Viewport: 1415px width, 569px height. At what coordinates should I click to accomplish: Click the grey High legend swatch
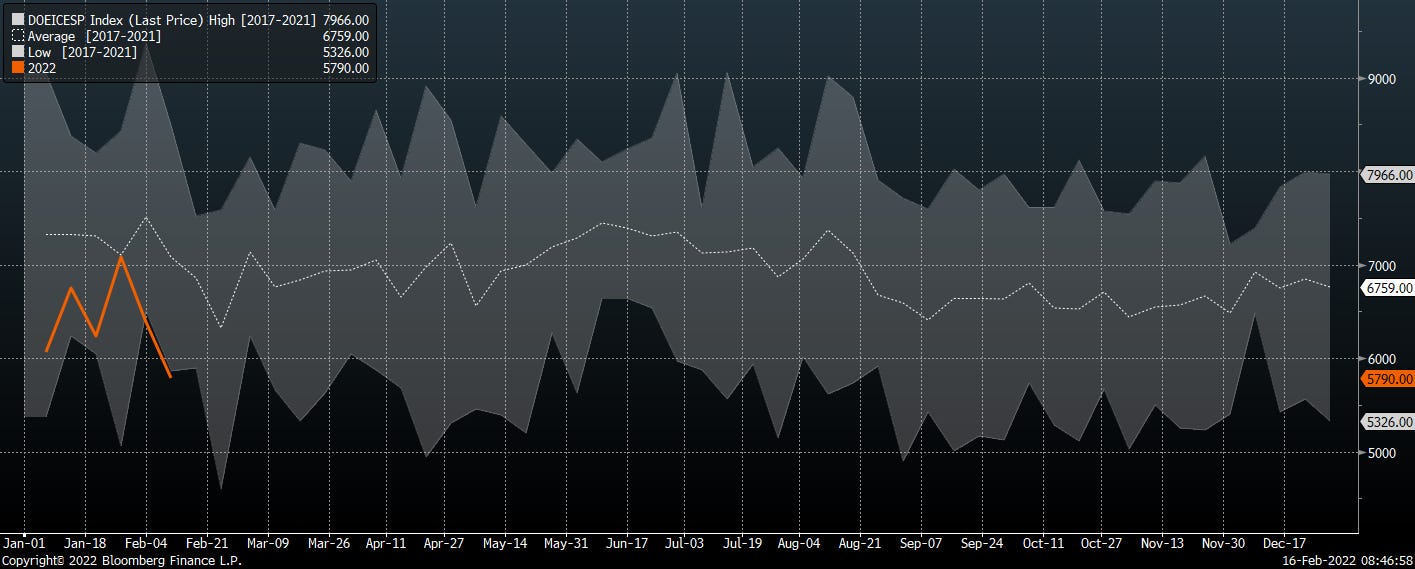click(17, 20)
